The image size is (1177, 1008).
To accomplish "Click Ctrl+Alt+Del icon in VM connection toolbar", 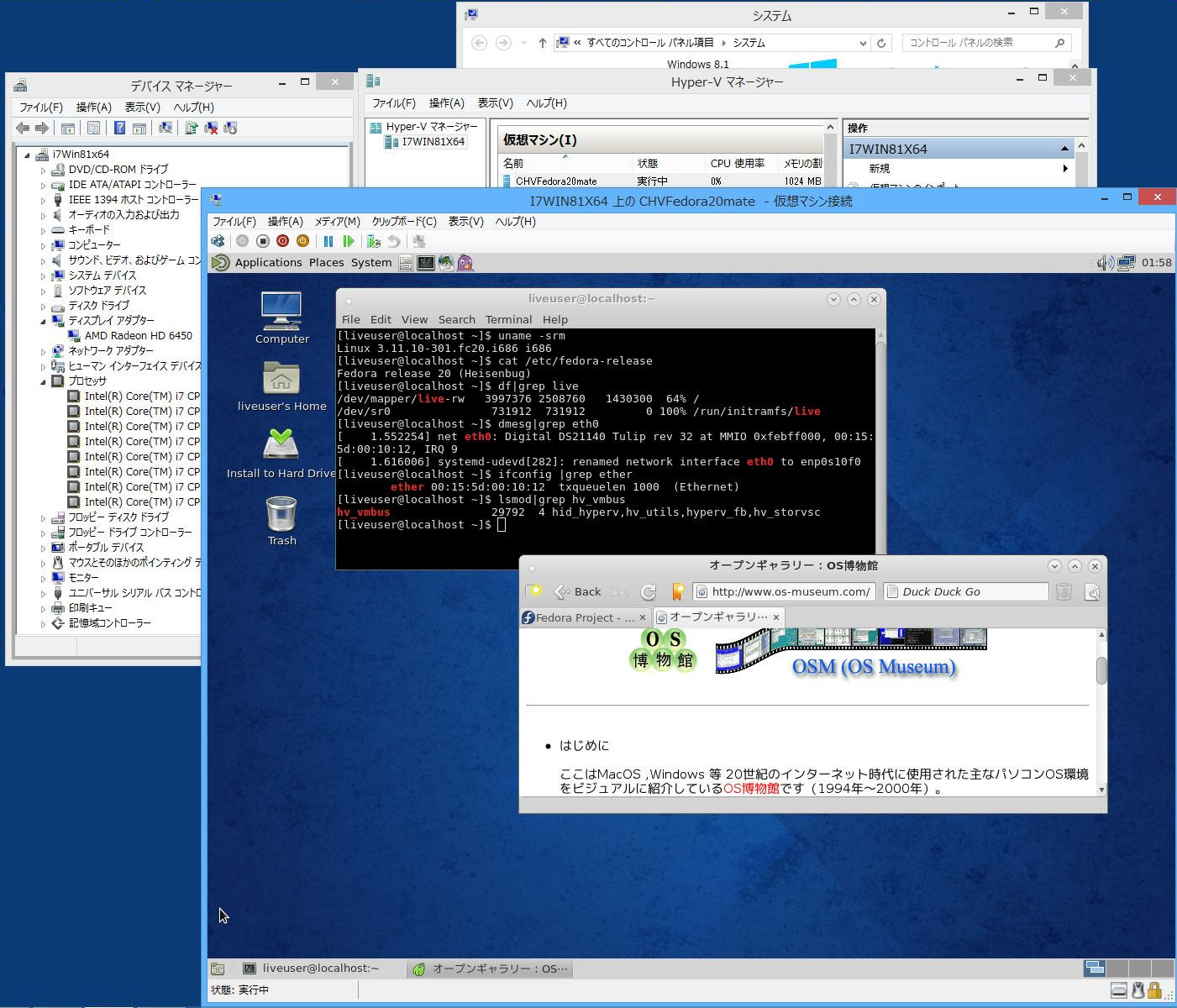I will 218,241.
